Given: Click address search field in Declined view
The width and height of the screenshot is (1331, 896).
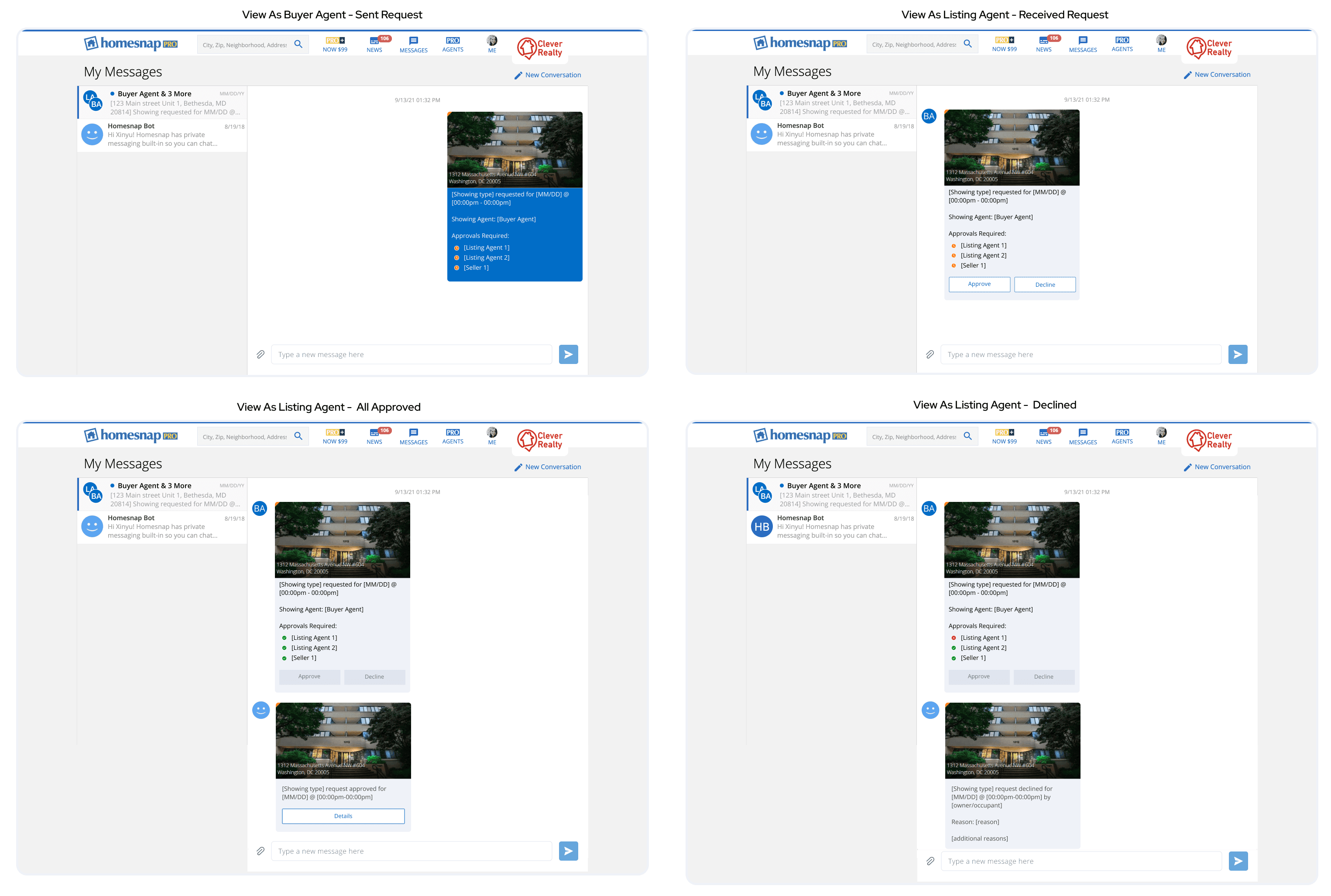Looking at the screenshot, I should [913, 436].
